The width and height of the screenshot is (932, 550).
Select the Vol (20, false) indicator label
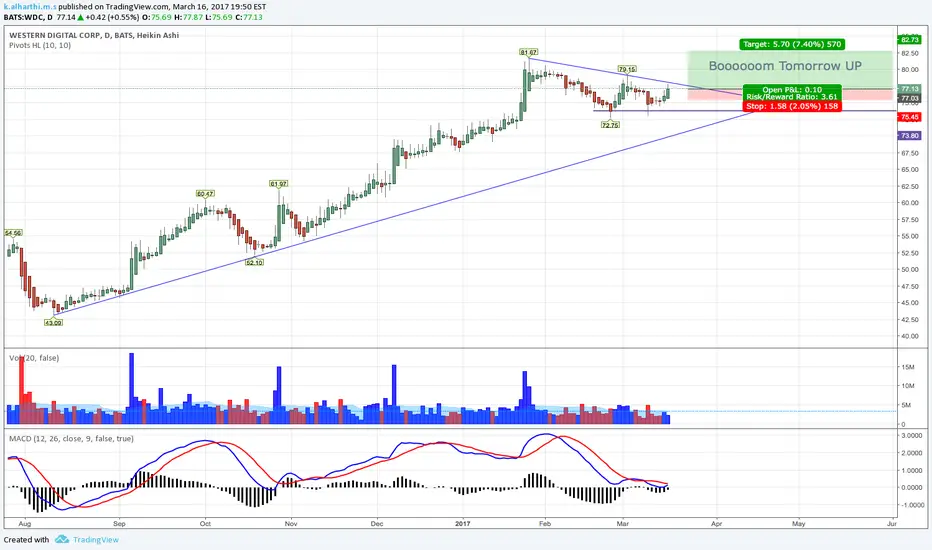[34, 358]
